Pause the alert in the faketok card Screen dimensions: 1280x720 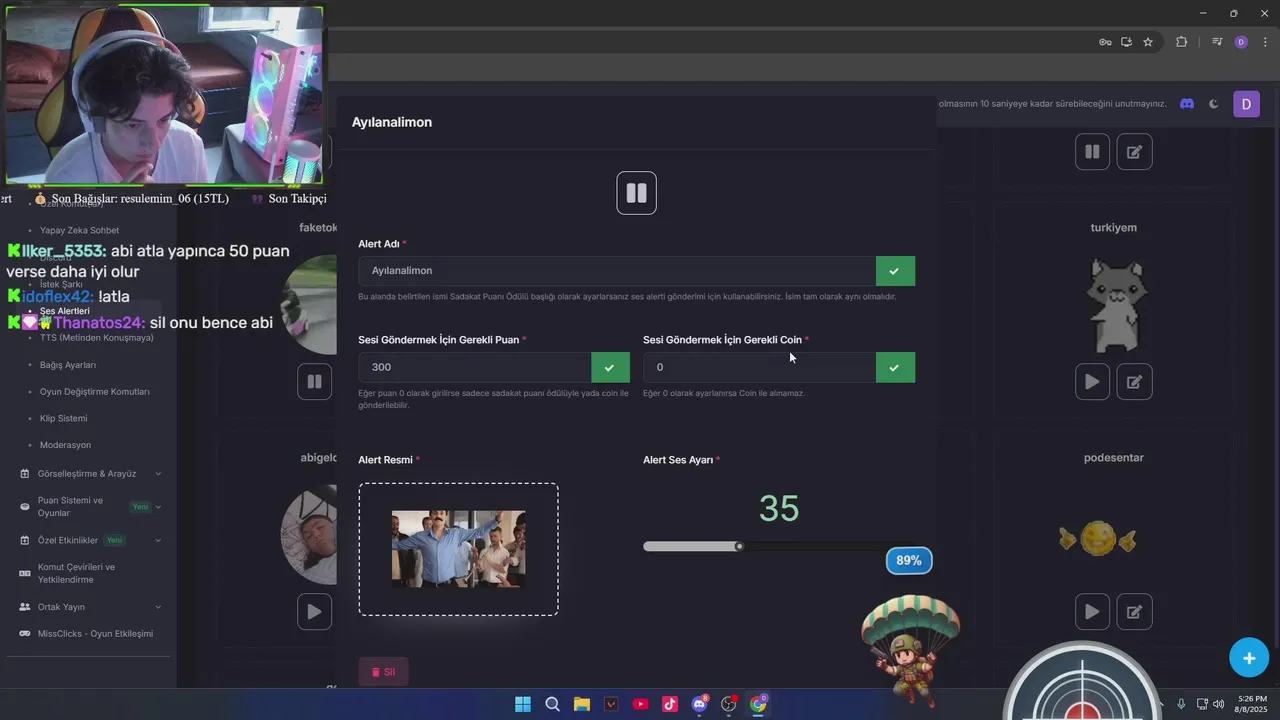[314, 381]
